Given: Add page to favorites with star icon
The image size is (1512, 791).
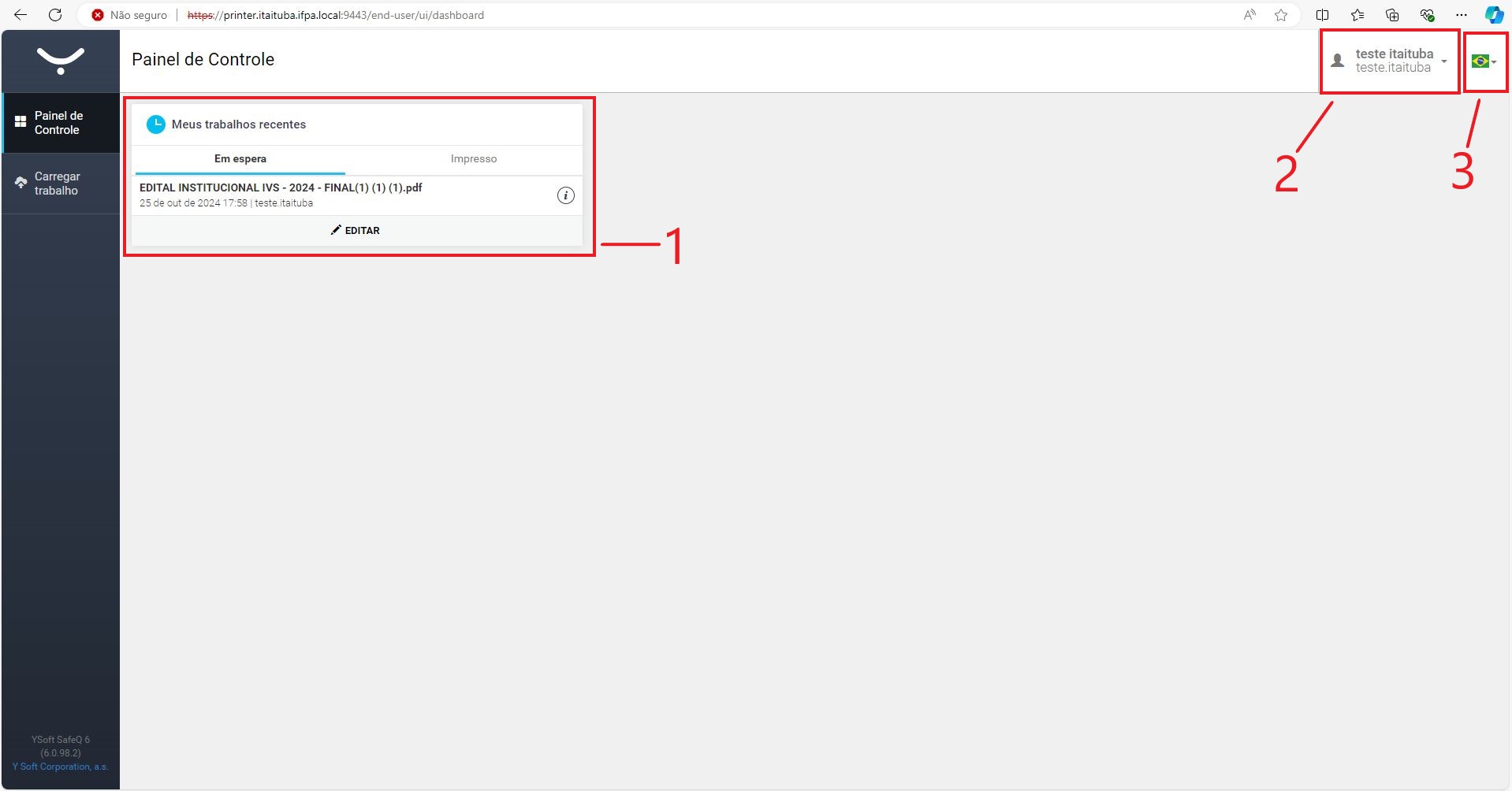Looking at the screenshot, I should (1281, 15).
